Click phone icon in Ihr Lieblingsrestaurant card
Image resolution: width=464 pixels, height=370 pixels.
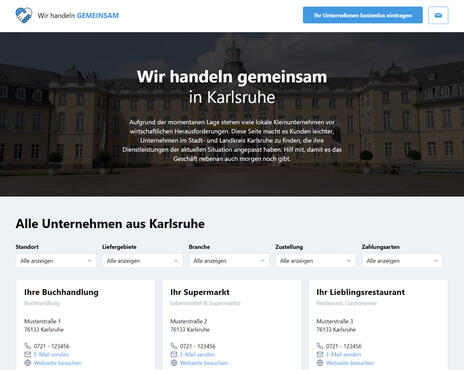pyautogui.click(x=320, y=346)
